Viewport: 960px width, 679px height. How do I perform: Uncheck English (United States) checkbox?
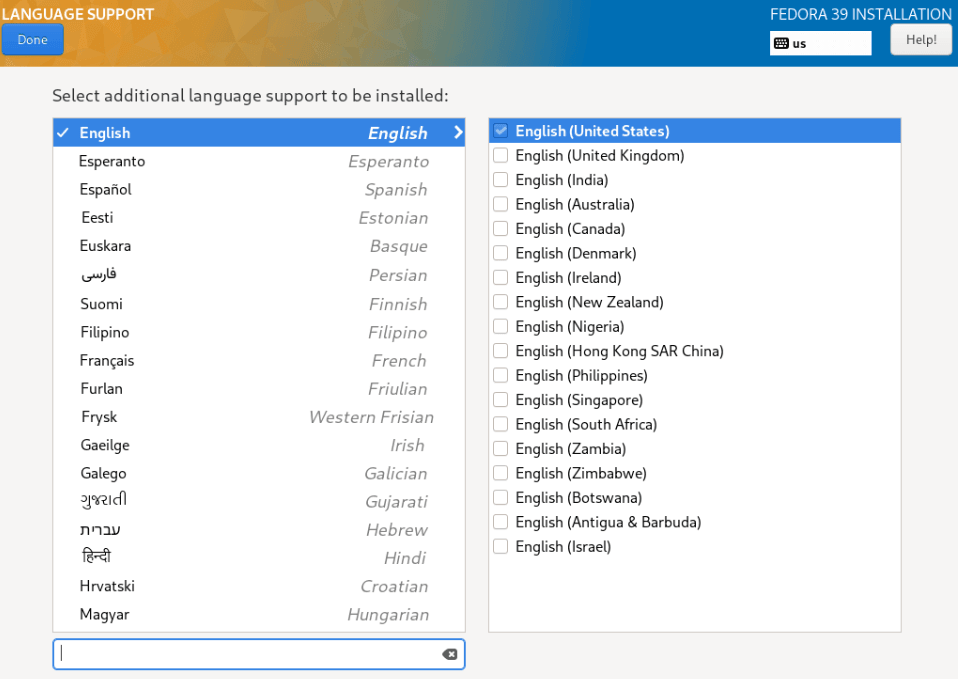[x=501, y=130]
